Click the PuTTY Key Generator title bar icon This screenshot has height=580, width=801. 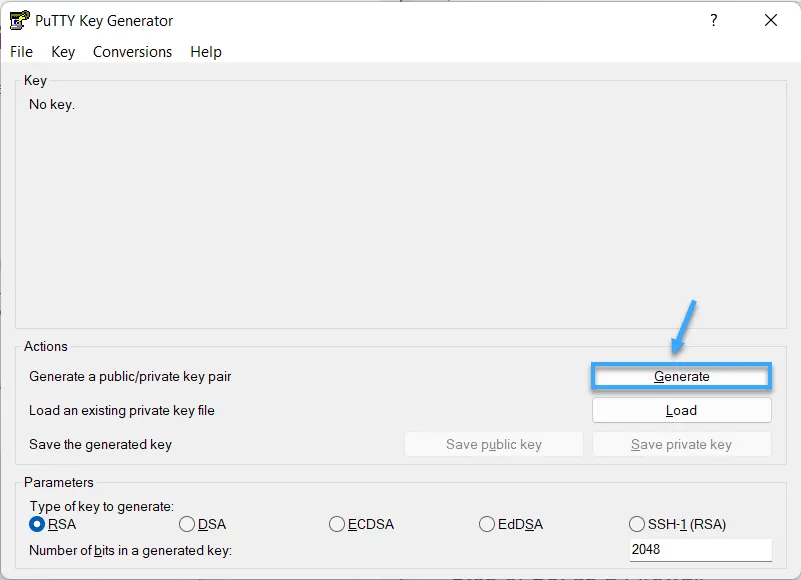coord(19,20)
